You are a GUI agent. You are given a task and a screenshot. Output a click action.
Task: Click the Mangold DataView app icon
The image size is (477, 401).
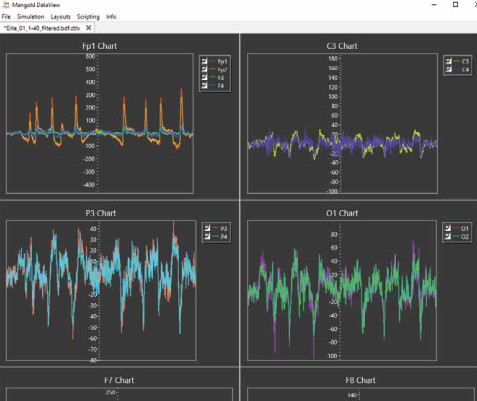coord(6,5)
